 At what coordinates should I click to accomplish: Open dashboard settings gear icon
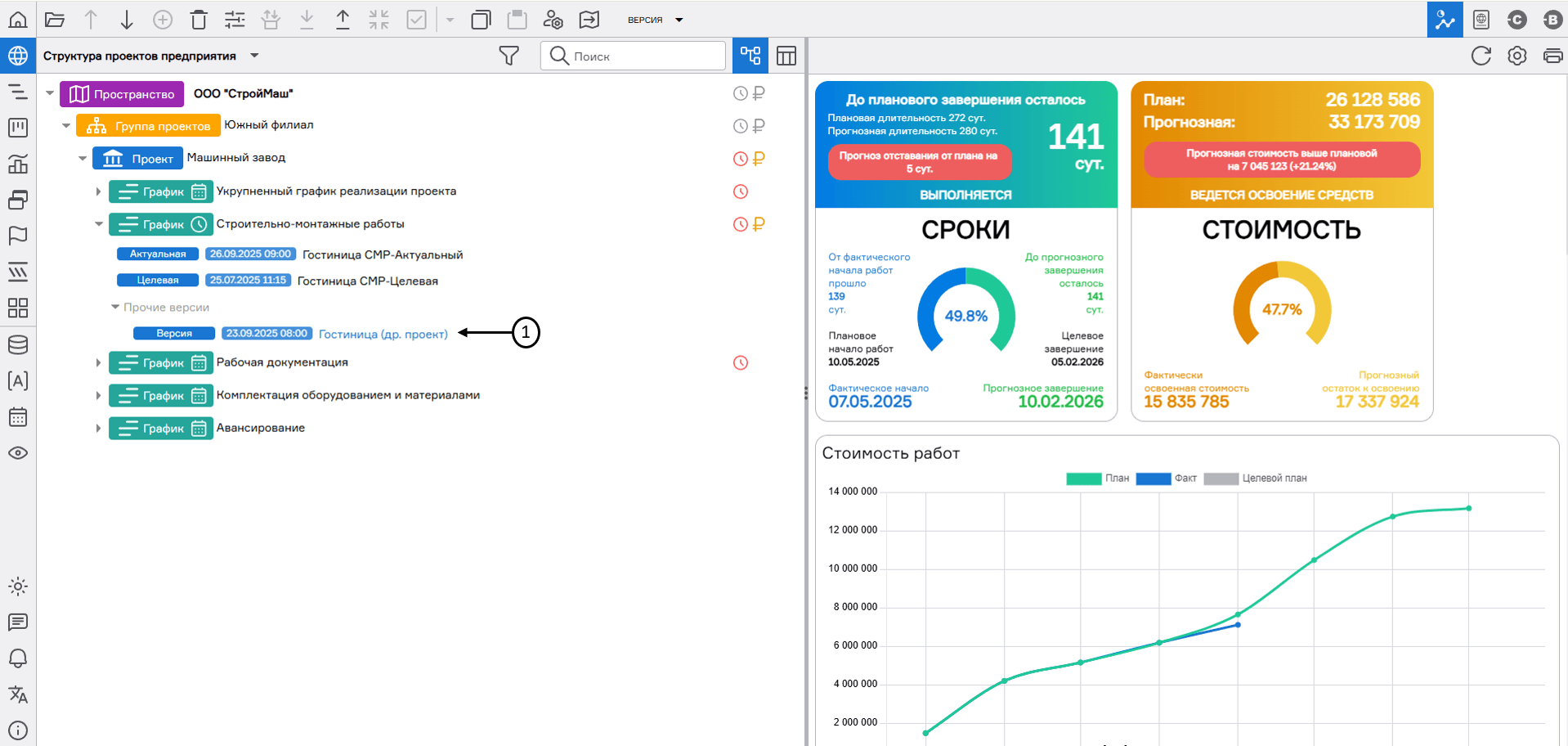(1516, 56)
